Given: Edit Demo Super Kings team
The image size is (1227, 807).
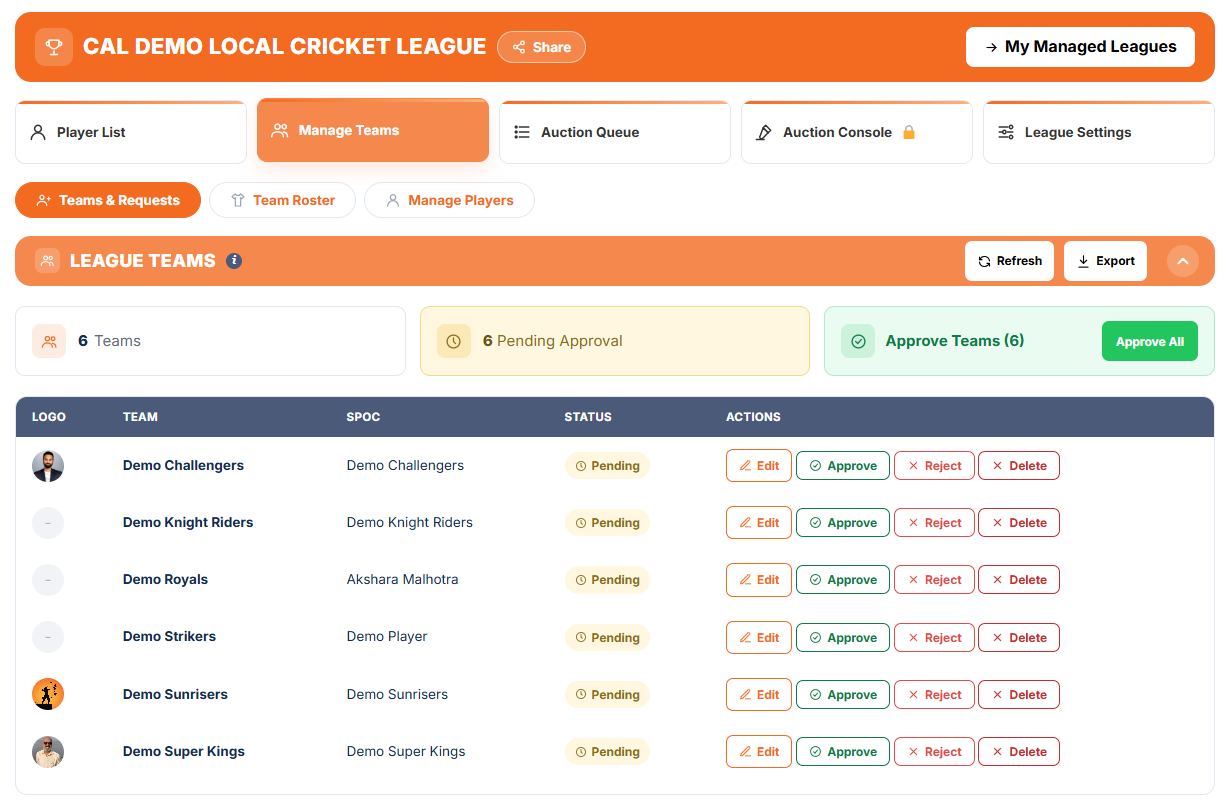Looking at the screenshot, I should (759, 752).
